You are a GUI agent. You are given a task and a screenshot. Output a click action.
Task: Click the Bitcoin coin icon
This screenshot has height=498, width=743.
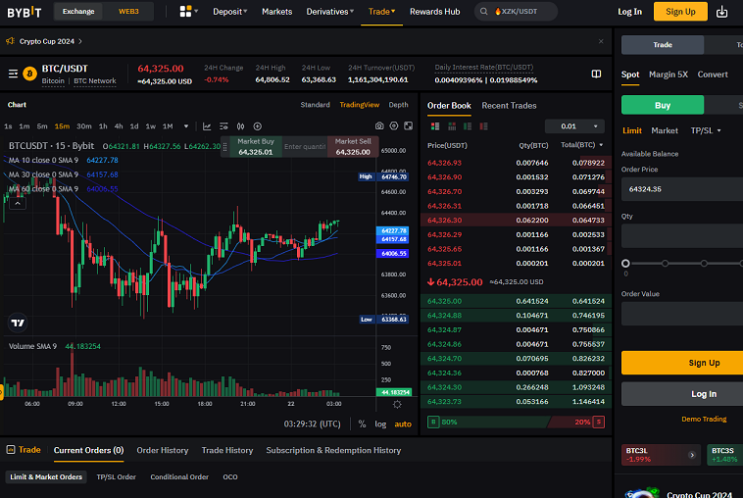(30, 74)
